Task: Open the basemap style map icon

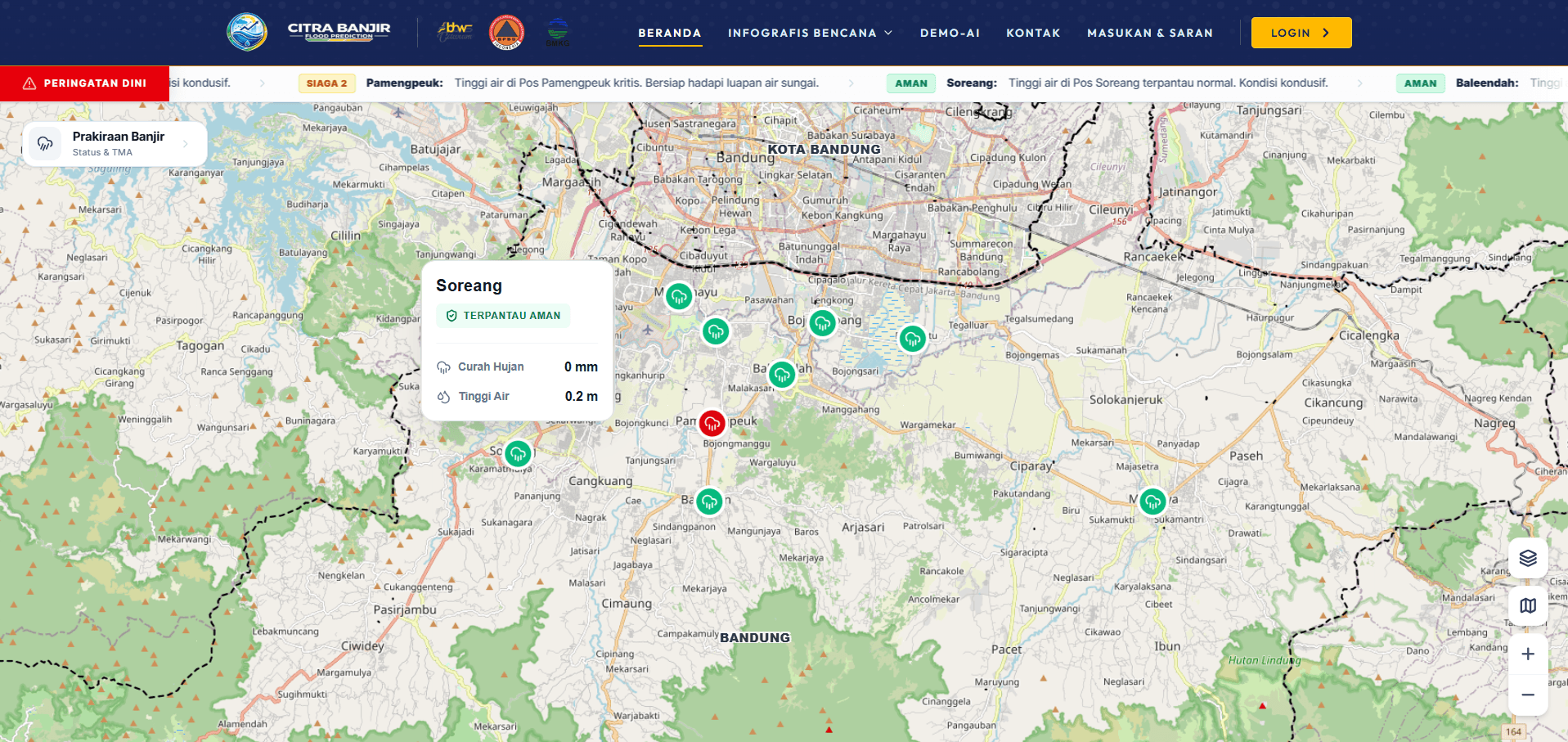Action: point(1528,606)
